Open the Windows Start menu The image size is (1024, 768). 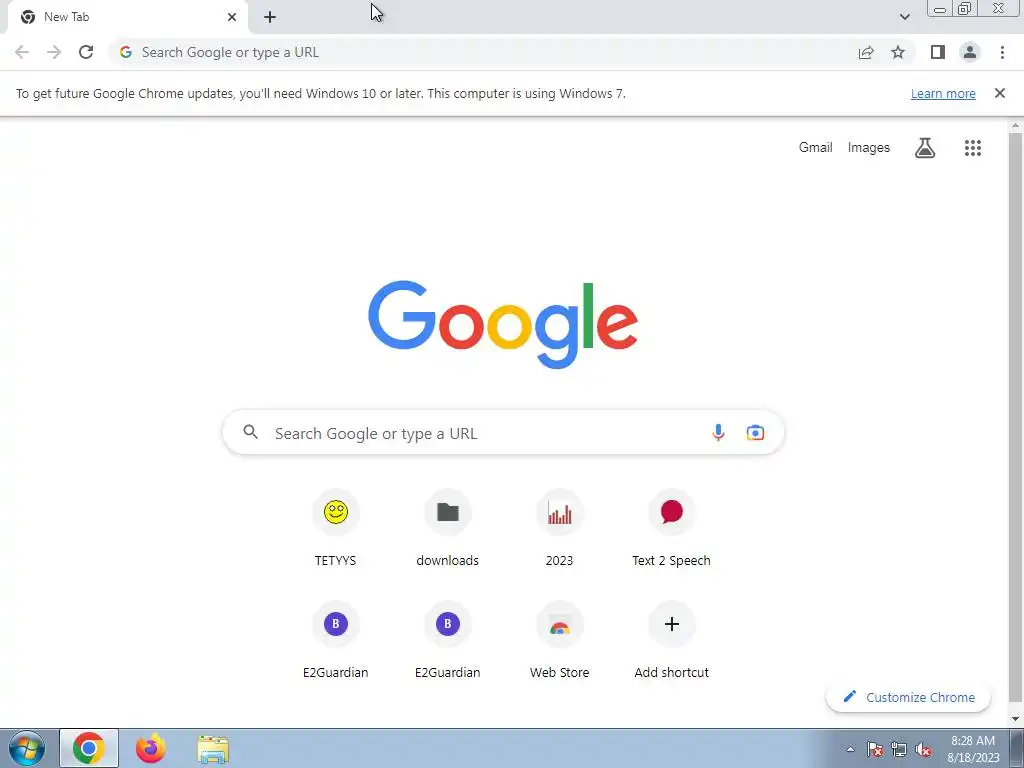(x=26, y=748)
